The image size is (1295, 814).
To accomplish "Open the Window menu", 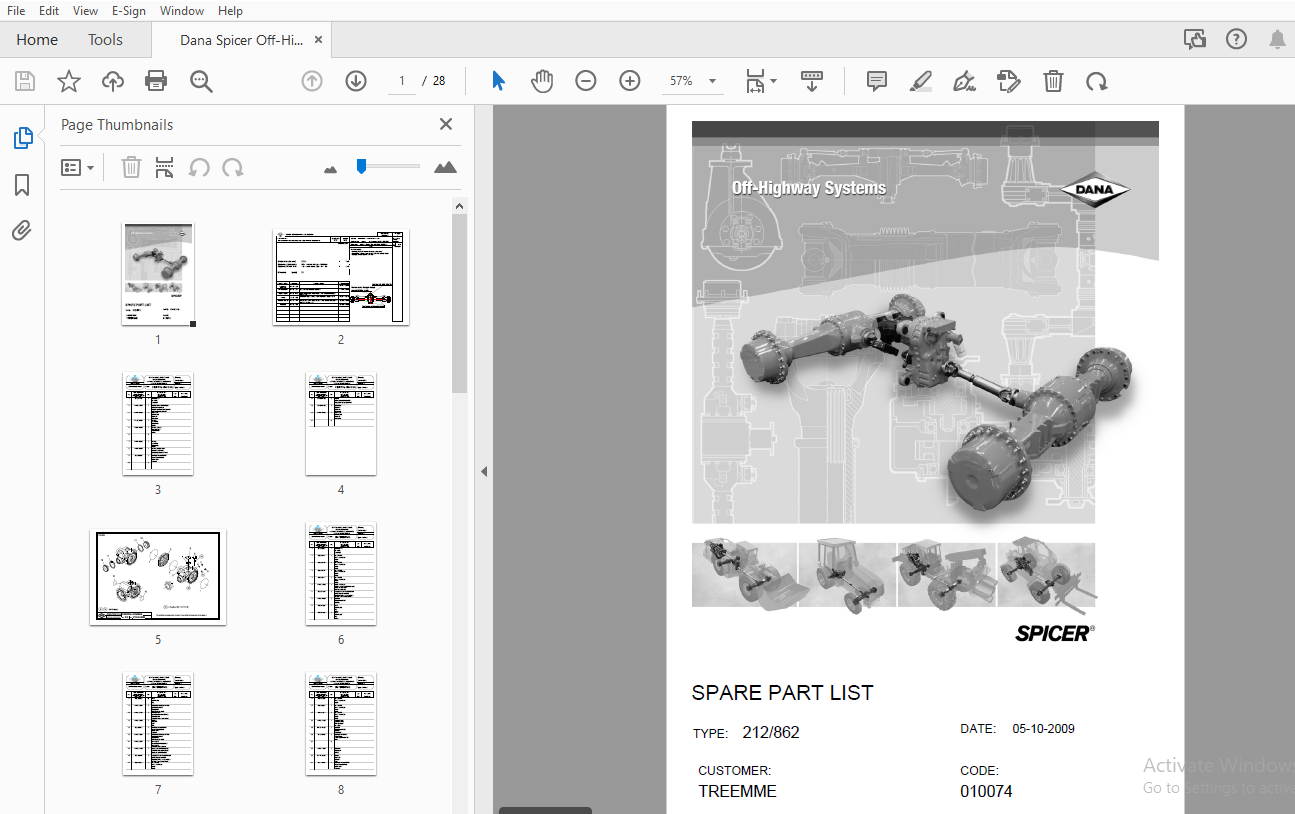I will [x=182, y=10].
